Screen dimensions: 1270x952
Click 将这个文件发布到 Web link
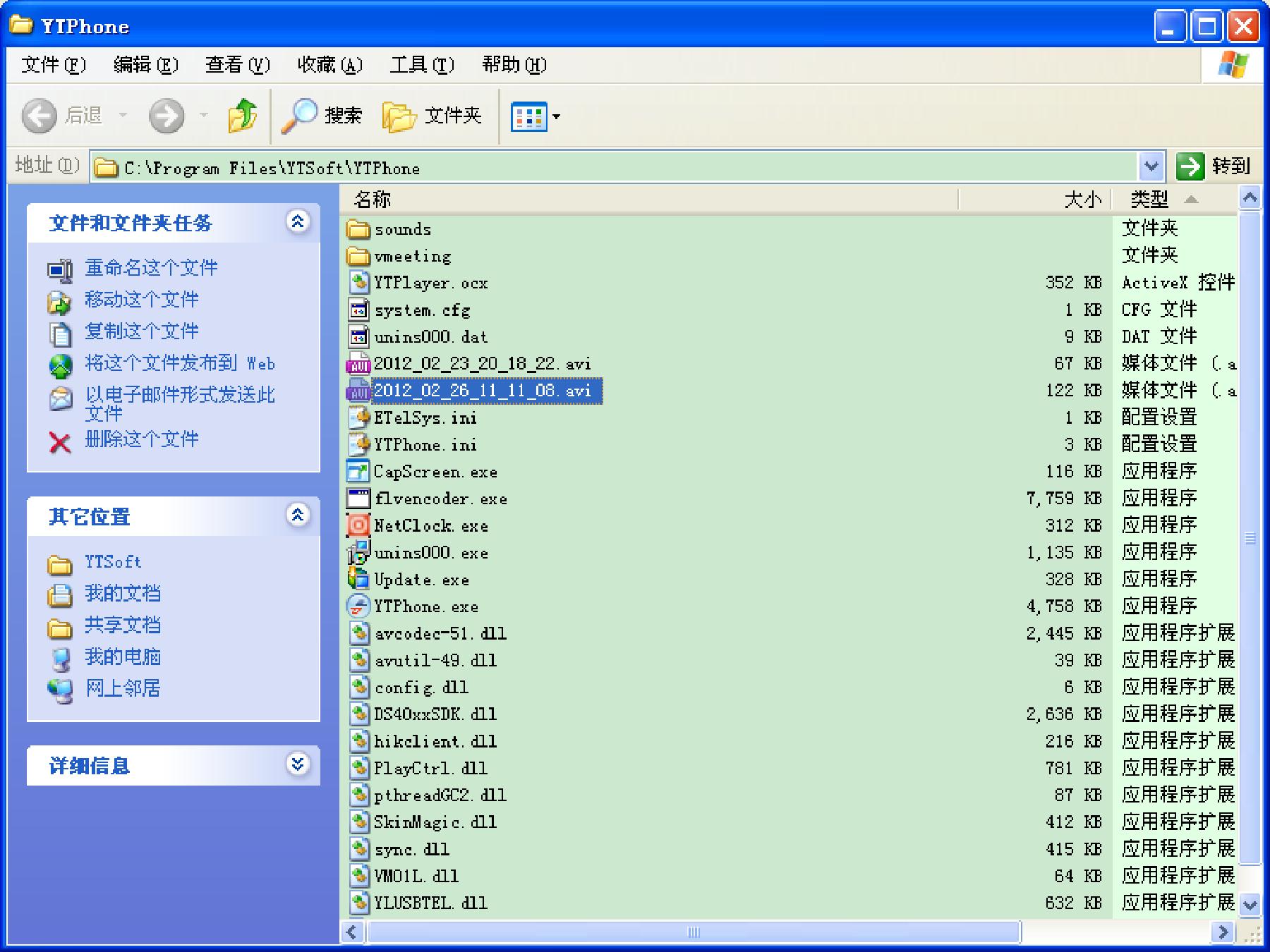[180, 363]
